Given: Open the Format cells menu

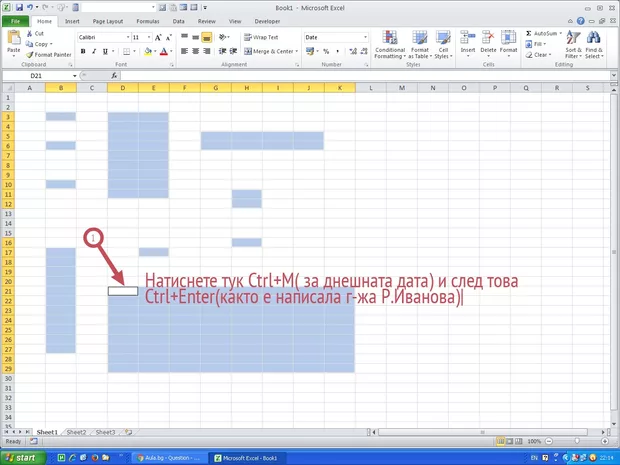Looking at the screenshot, I should click(x=508, y=43).
